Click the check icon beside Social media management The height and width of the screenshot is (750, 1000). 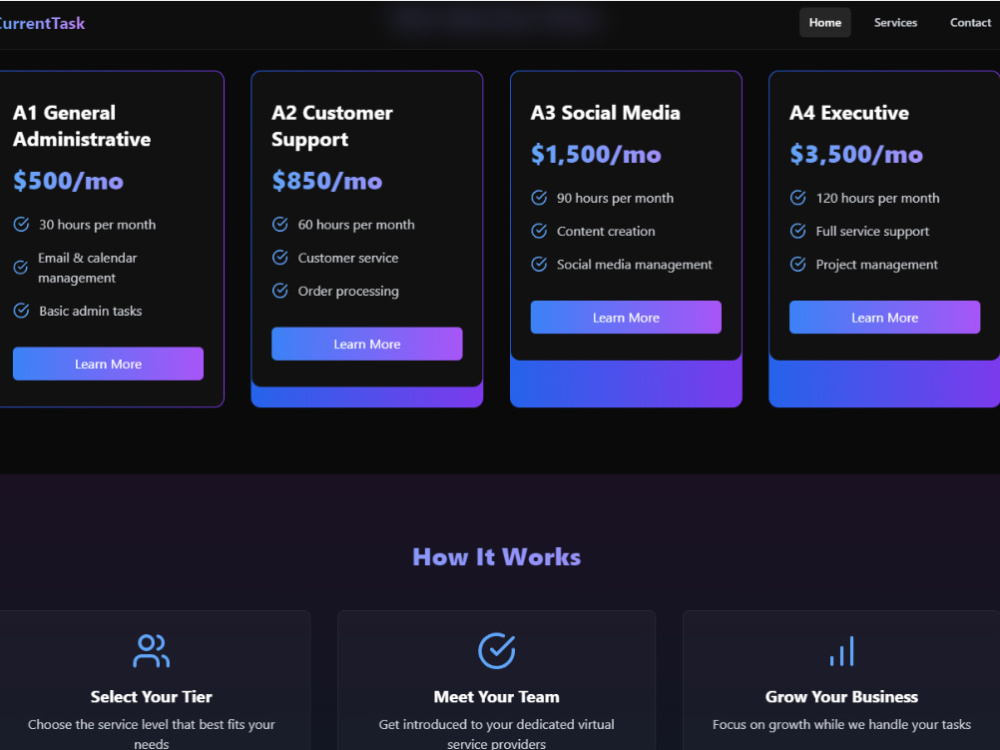539,264
